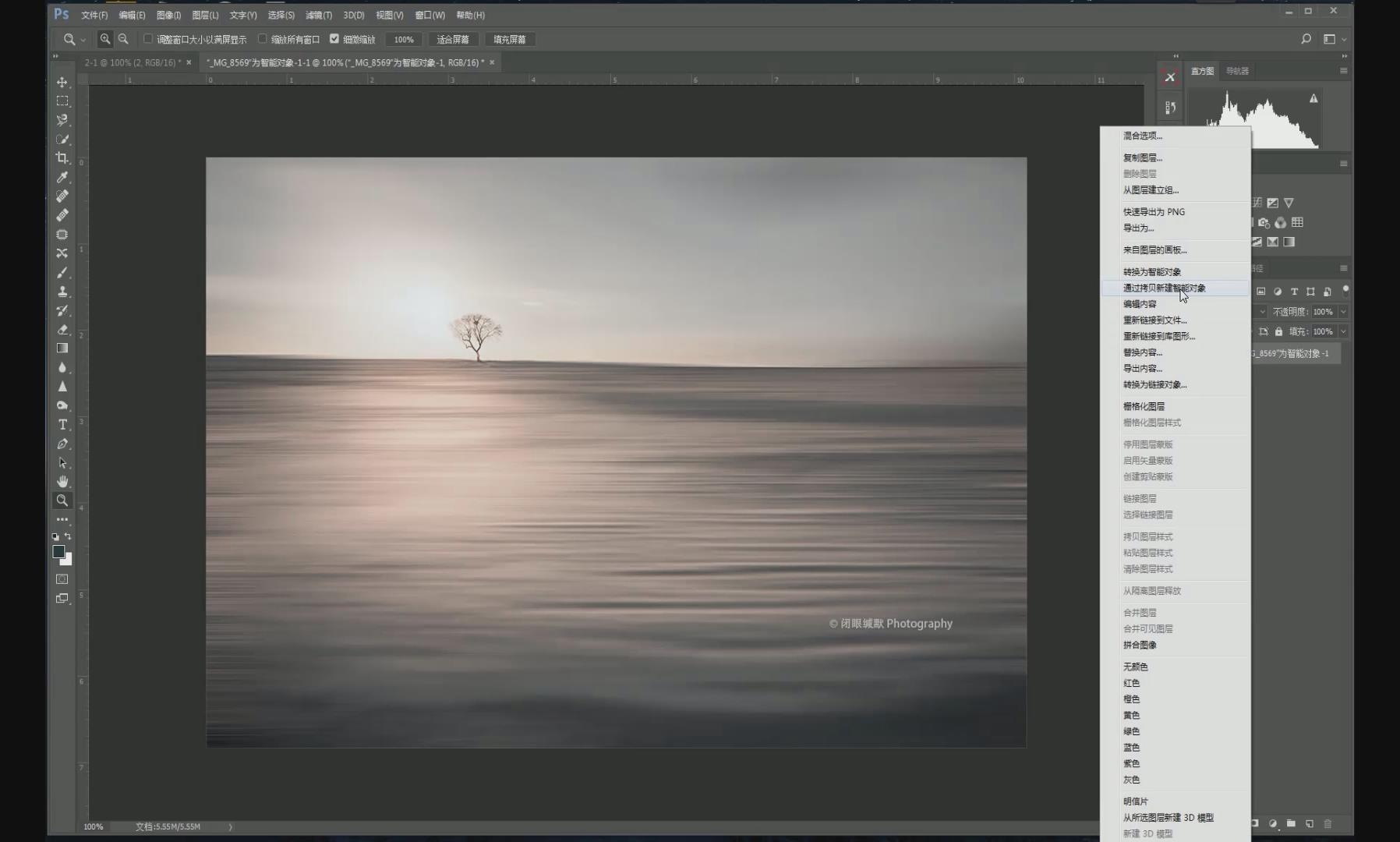Click the delete layer trash icon
The height and width of the screenshot is (842, 1400).
[x=1328, y=823]
